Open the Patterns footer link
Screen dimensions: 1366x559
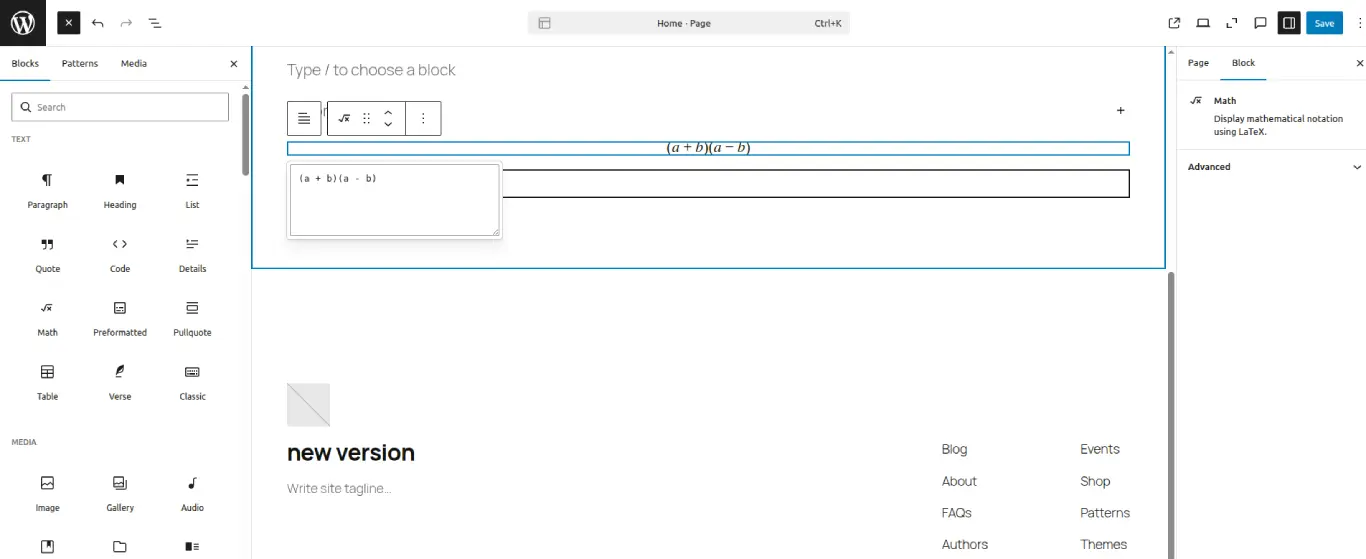(1105, 513)
